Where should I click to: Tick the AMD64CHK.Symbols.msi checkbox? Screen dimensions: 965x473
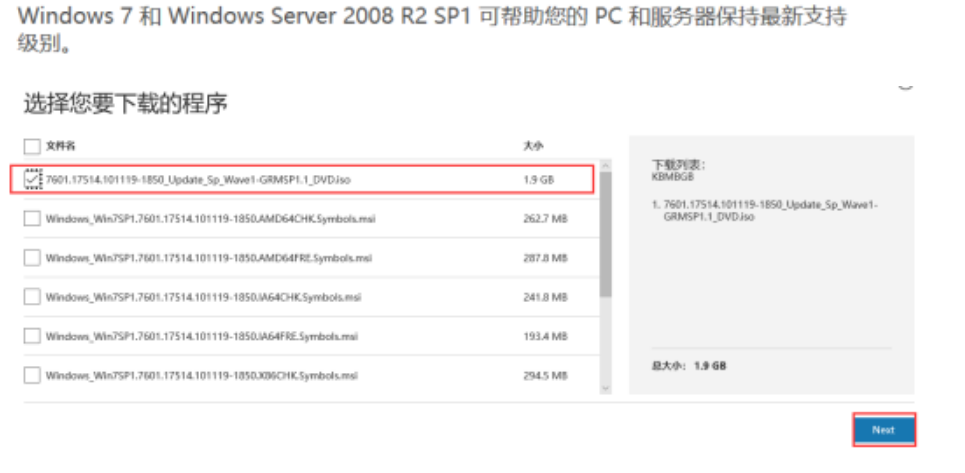tap(32, 218)
